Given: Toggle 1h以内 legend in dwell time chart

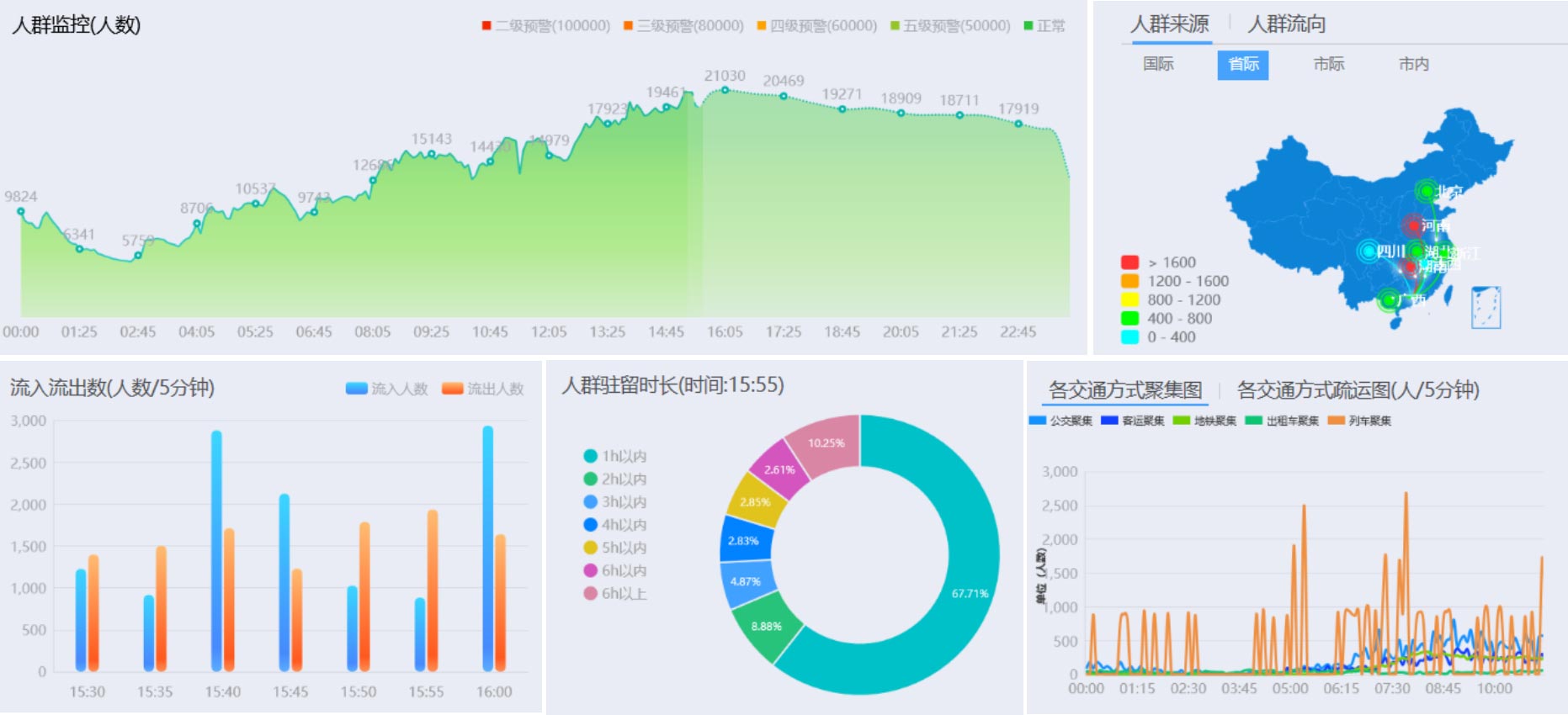Looking at the screenshot, I should pyautogui.click(x=614, y=456).
